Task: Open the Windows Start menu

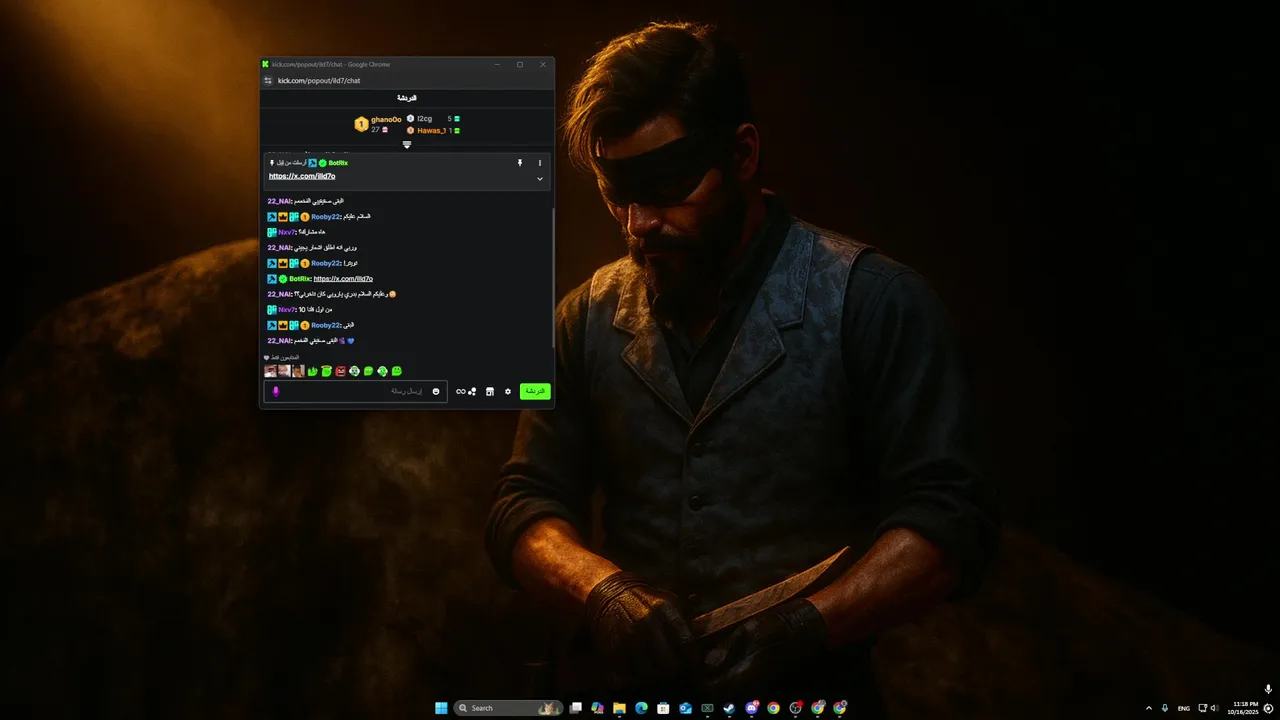Action: coord(441,708)
